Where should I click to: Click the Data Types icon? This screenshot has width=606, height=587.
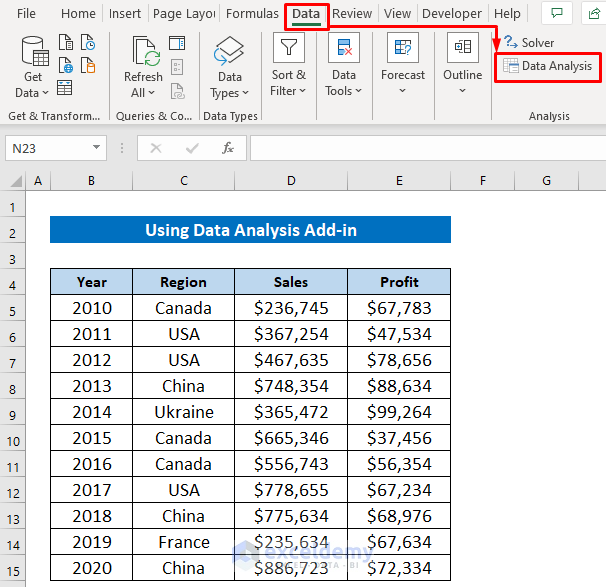click(229, 51)
